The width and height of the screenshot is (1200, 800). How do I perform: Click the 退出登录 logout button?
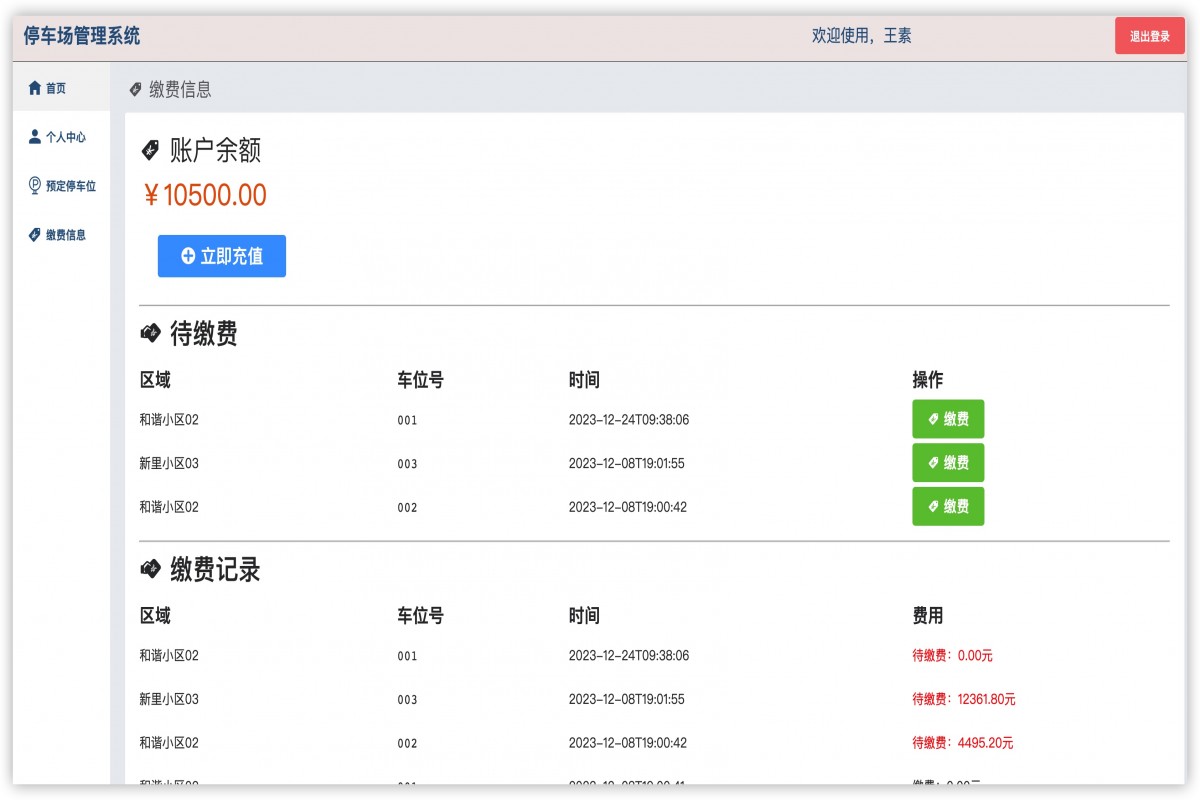point(1149,35)
